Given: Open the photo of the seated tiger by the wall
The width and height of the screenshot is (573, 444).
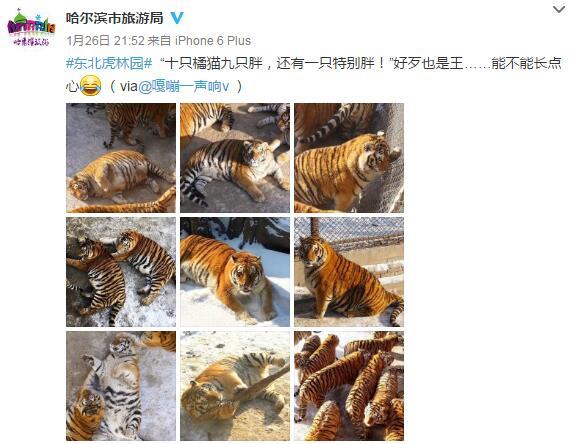Looking at the screenshot, I should click(349, 272).
